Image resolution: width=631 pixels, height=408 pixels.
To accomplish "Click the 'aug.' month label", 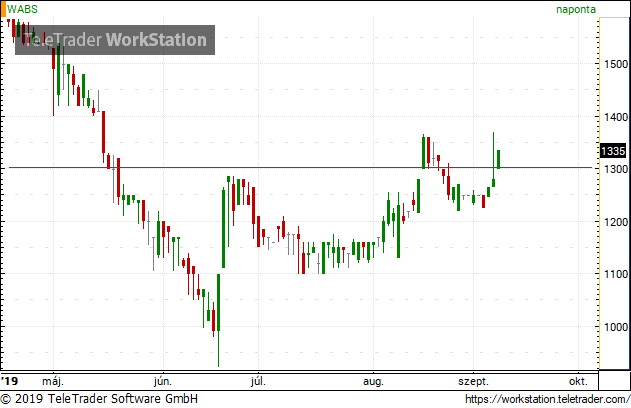I will point(373,382).
